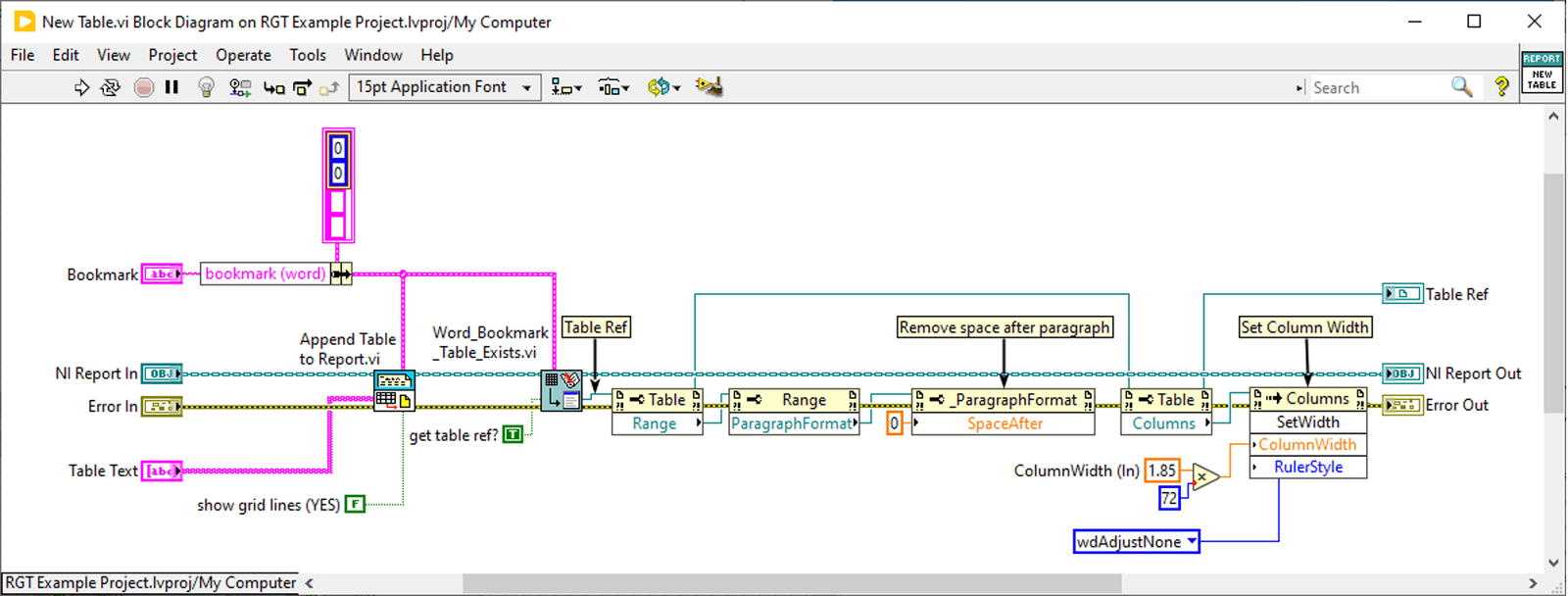Image resolution: width=1568 pixels, height=596 pixels.
Task: Open the Distribute Objects dropdown
Action: tap(613, 87)
